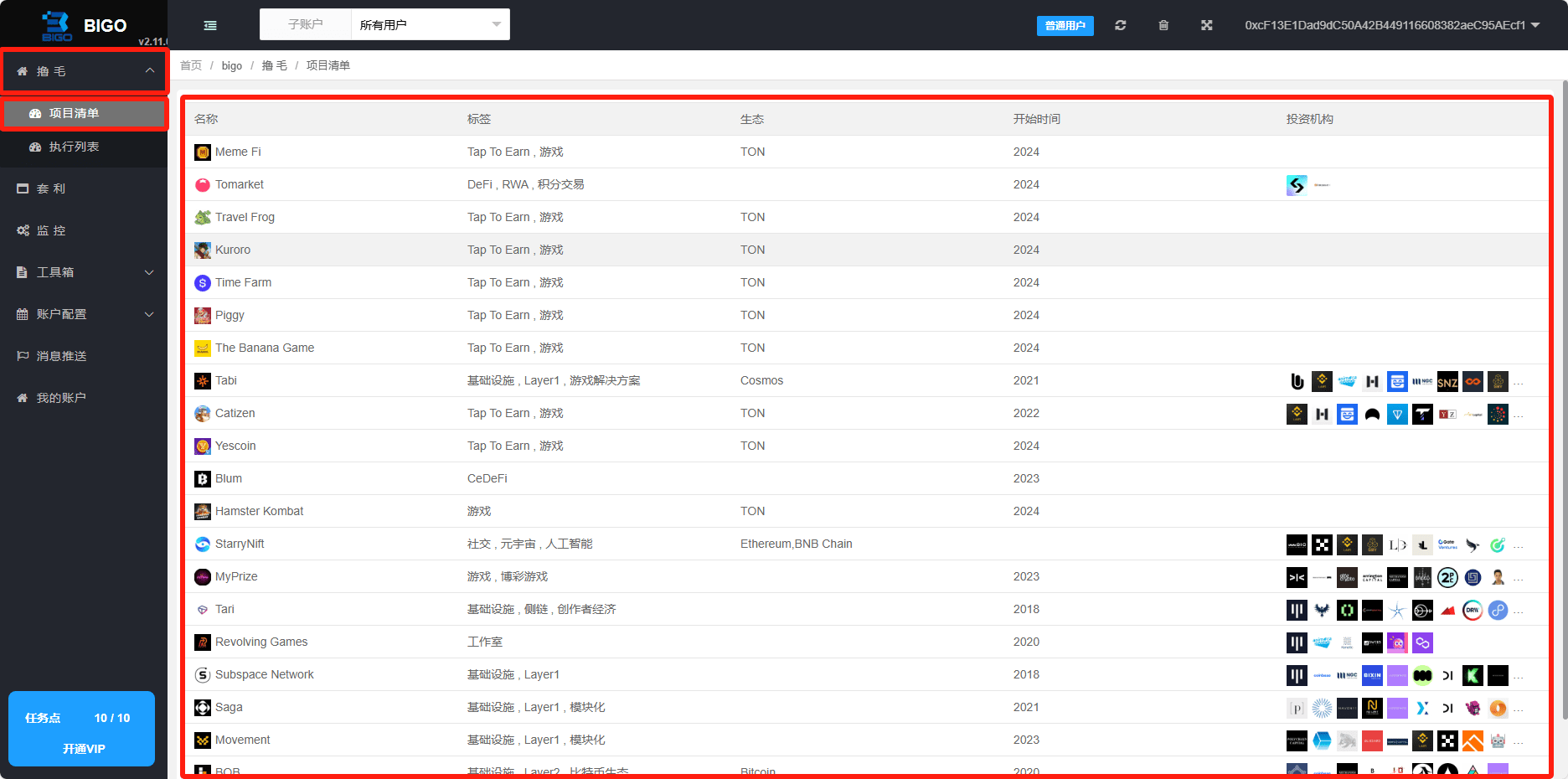Click the 游戏, 博彩游戏 tag in MyPrize row
This screenshot has width=1568, height=779.
pyautogui.click(x=508, y=576)
